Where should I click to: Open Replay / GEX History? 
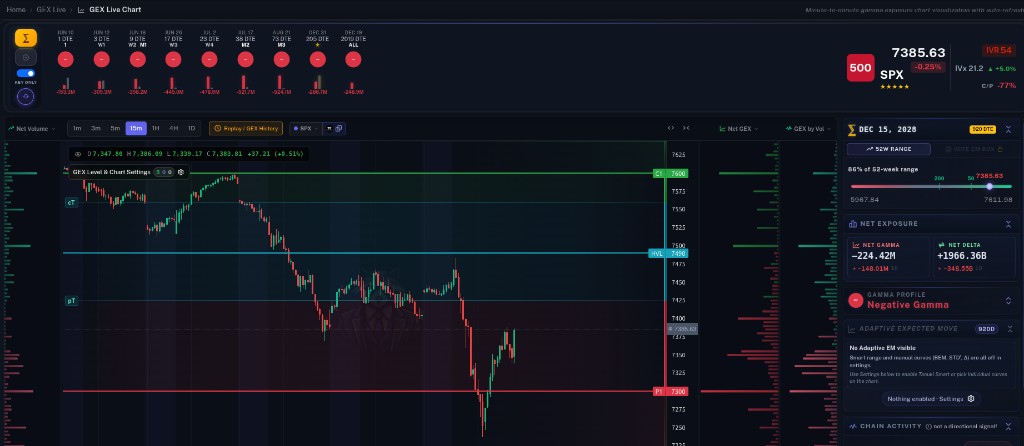point(246,129)
